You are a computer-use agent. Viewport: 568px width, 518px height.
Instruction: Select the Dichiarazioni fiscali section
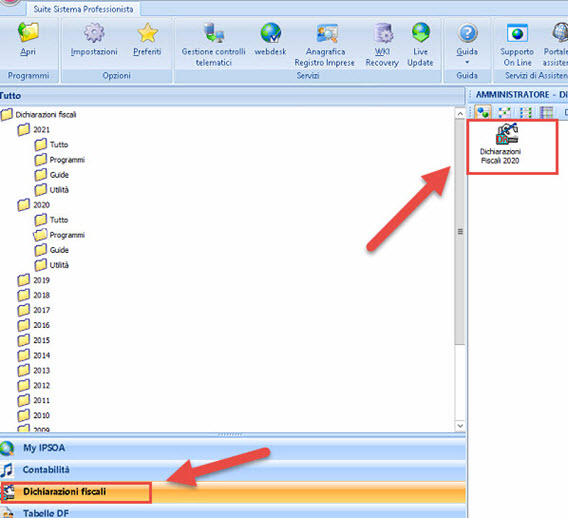tap(233, 492)
